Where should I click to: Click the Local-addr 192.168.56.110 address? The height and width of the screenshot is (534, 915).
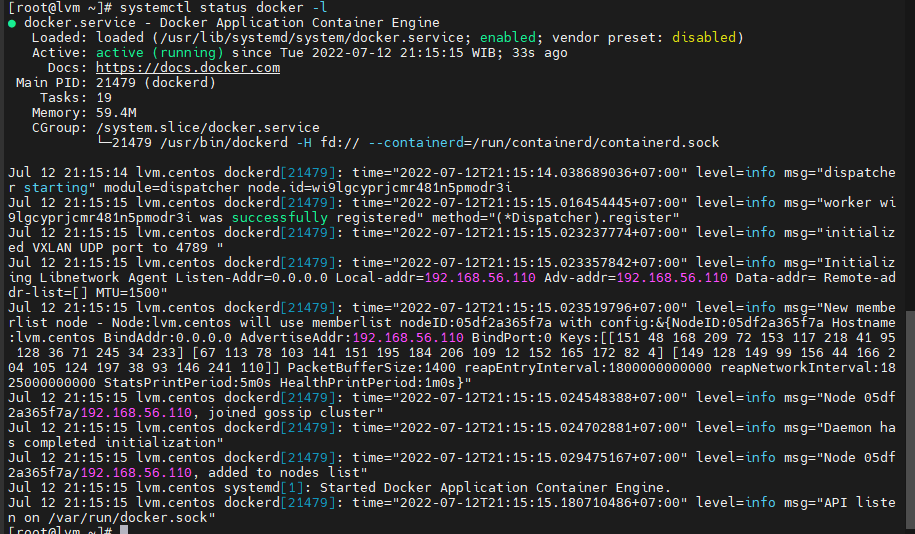480,278
